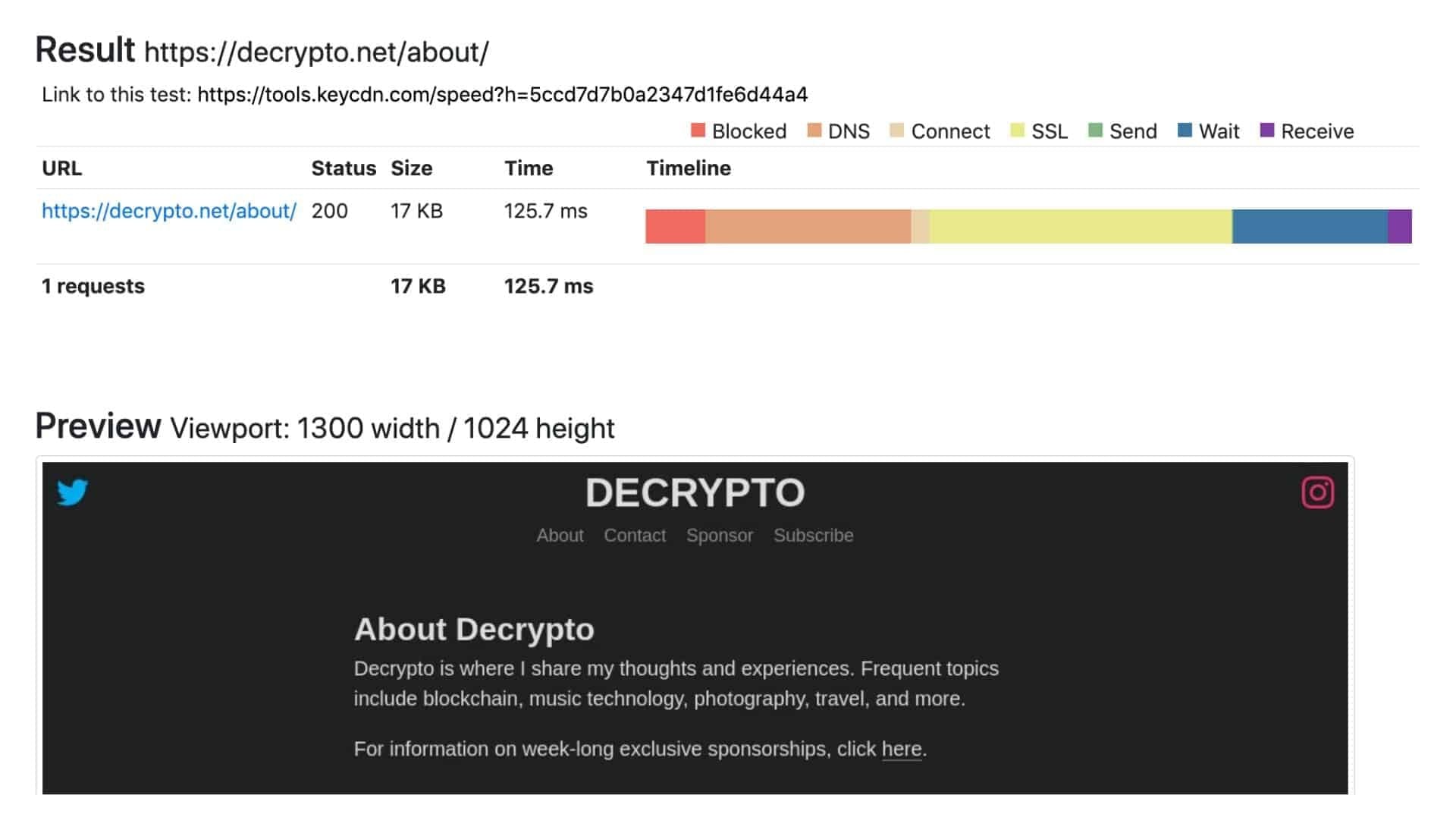The image size is (1456, 830).
Task: Click the DECRYPTO site title
Action: (x=695, y=492)
